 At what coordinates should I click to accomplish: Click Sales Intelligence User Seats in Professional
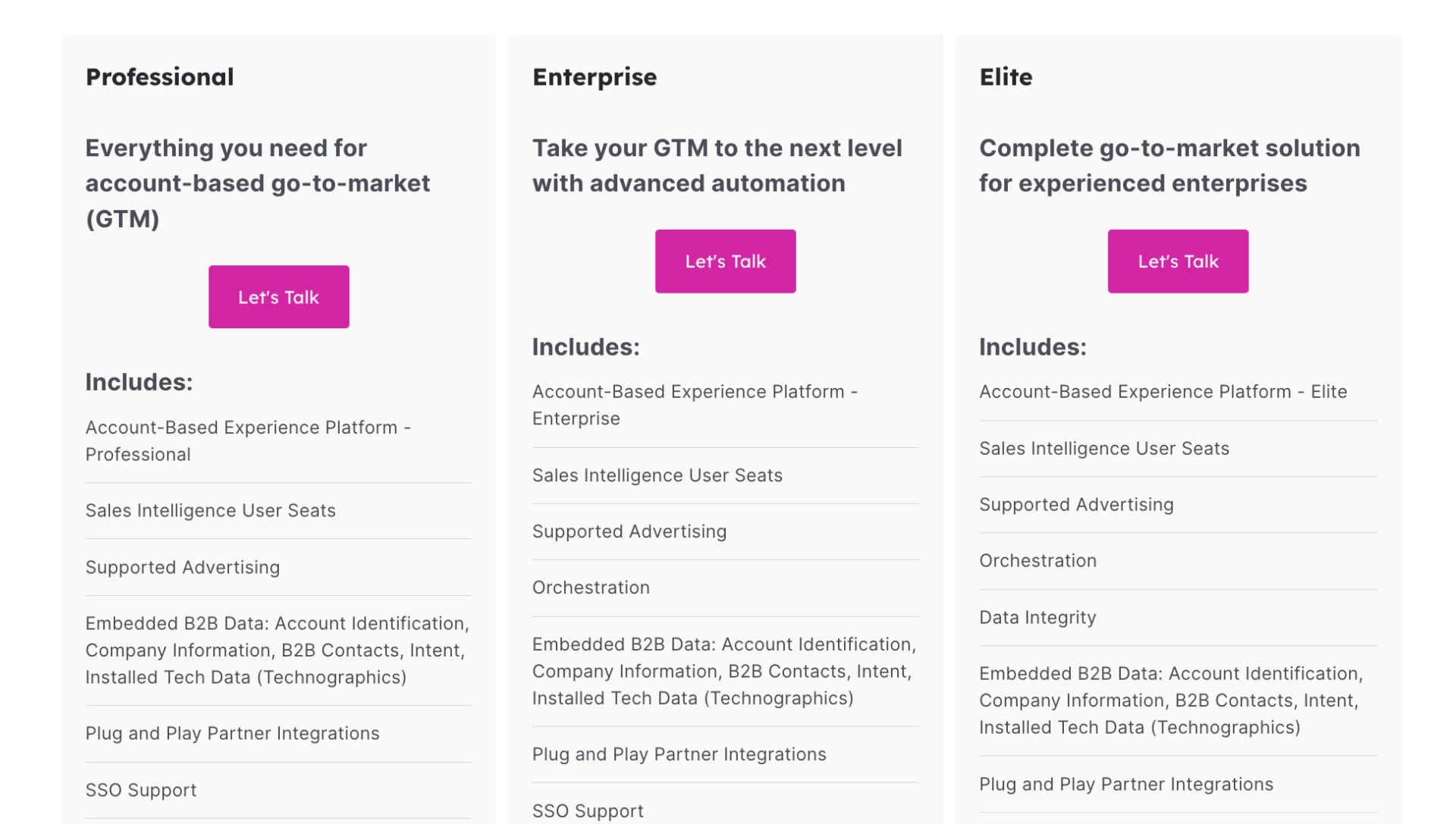(210, 511)
